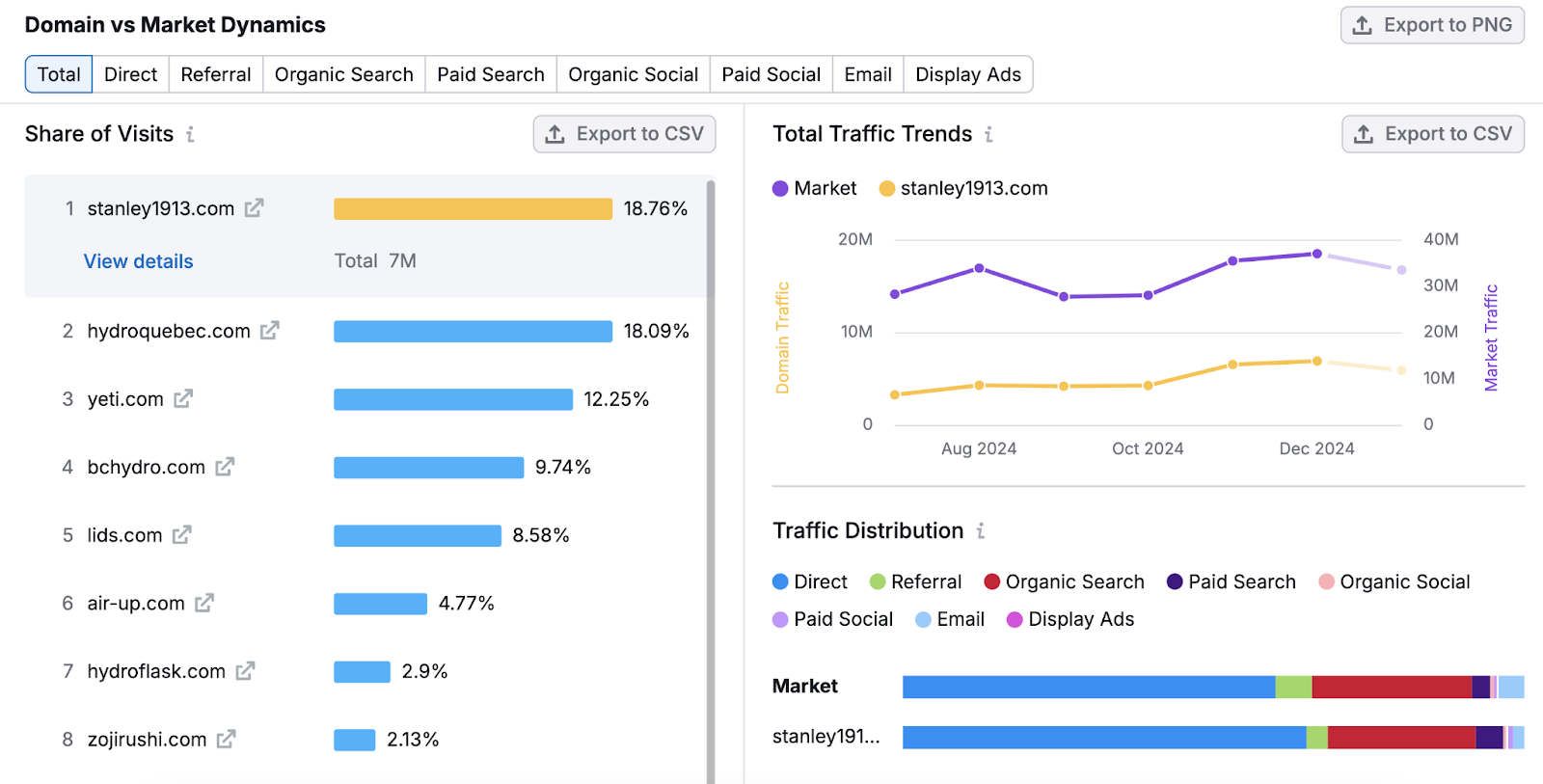
Task: Click Export to PNG button
Action: point(1432,25)
